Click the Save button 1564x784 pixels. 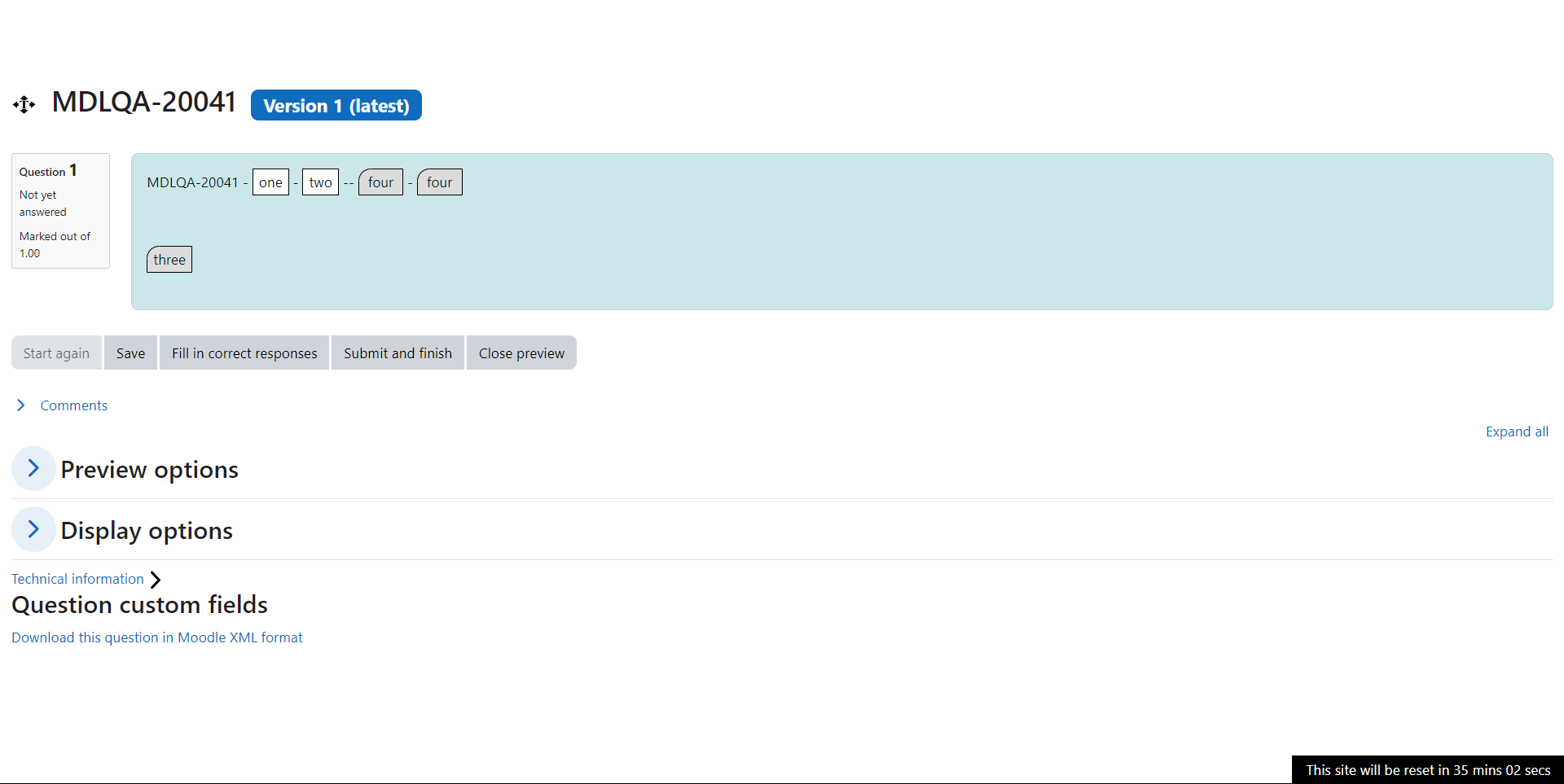pyautogui.click(x=130, y=353)
